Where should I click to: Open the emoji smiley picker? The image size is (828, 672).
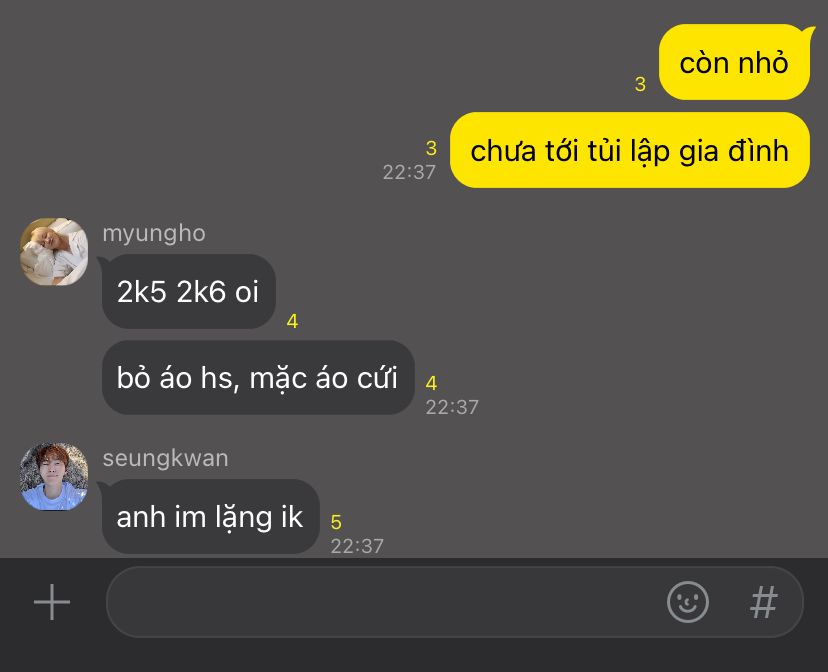[x=688, y=602]
